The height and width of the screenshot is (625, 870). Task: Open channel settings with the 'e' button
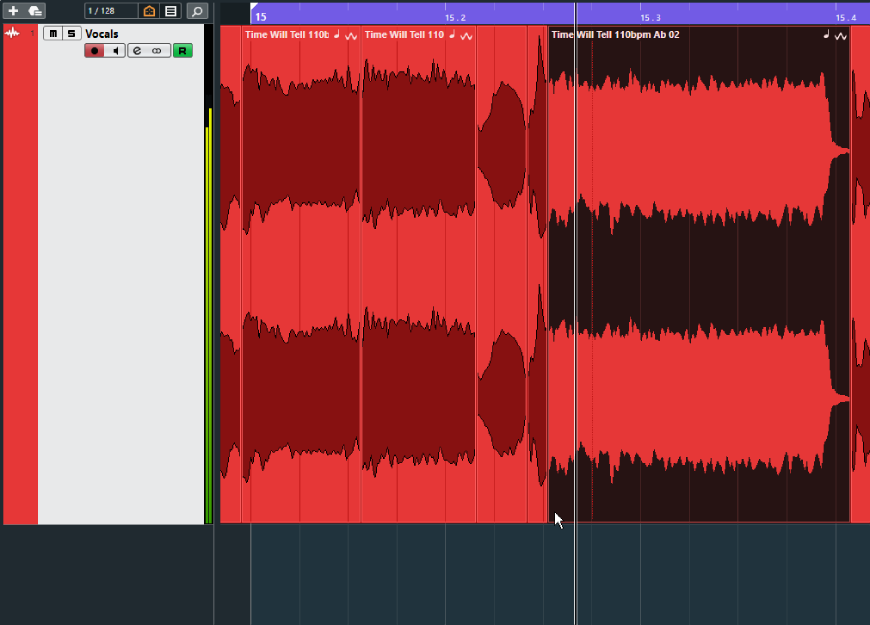point(137,51)
